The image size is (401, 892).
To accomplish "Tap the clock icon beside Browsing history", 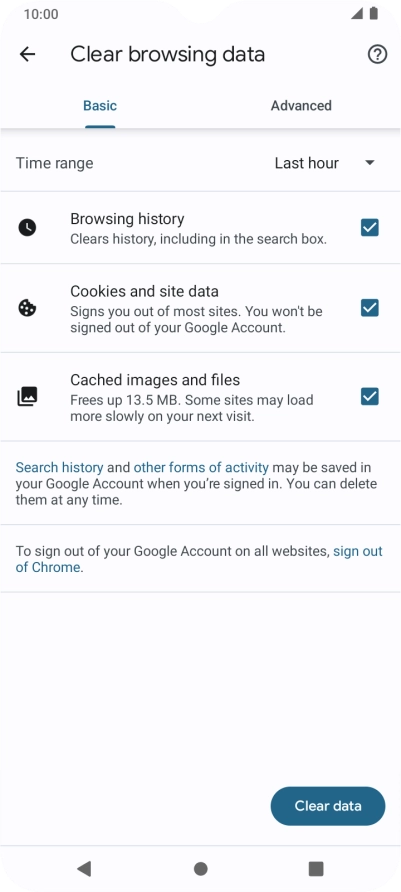I will pyautogui.click(x=27, y=228).
